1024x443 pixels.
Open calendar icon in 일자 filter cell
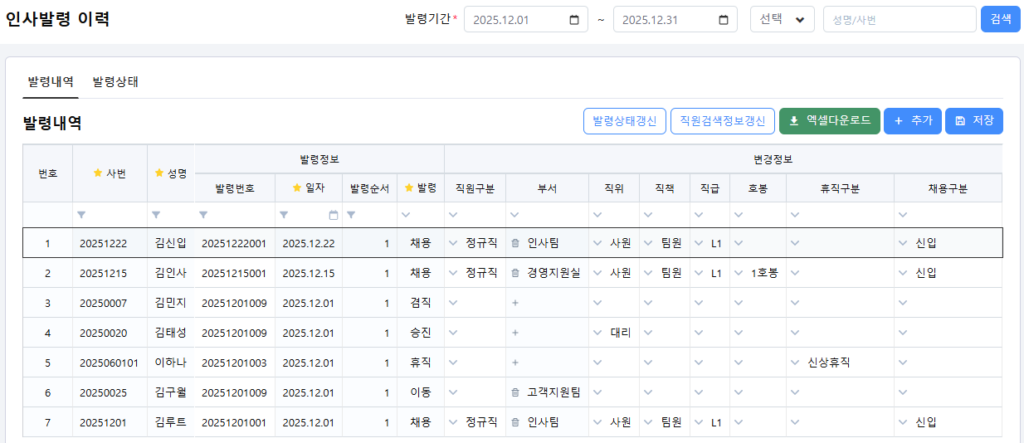point(334,215)
